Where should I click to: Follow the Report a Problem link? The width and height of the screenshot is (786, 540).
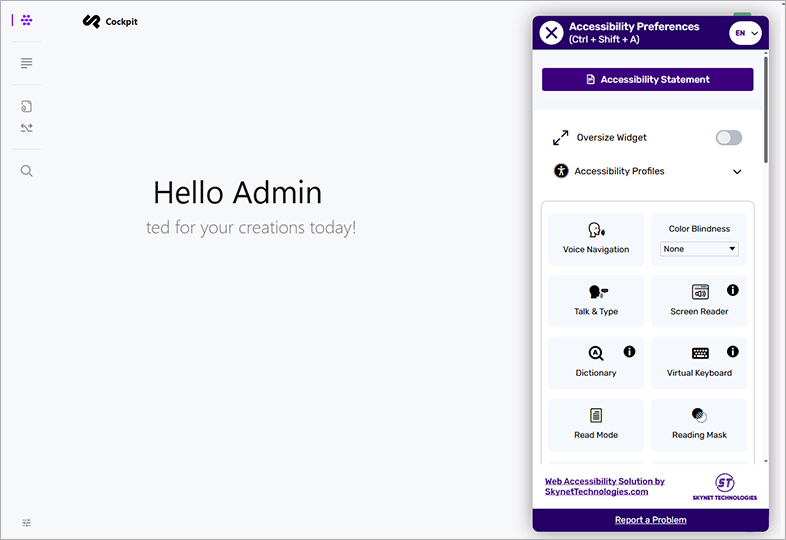[650, 520]
